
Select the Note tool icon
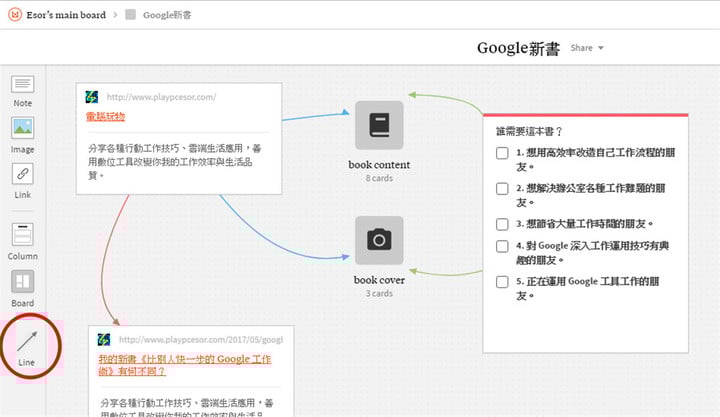click(22, 85)
